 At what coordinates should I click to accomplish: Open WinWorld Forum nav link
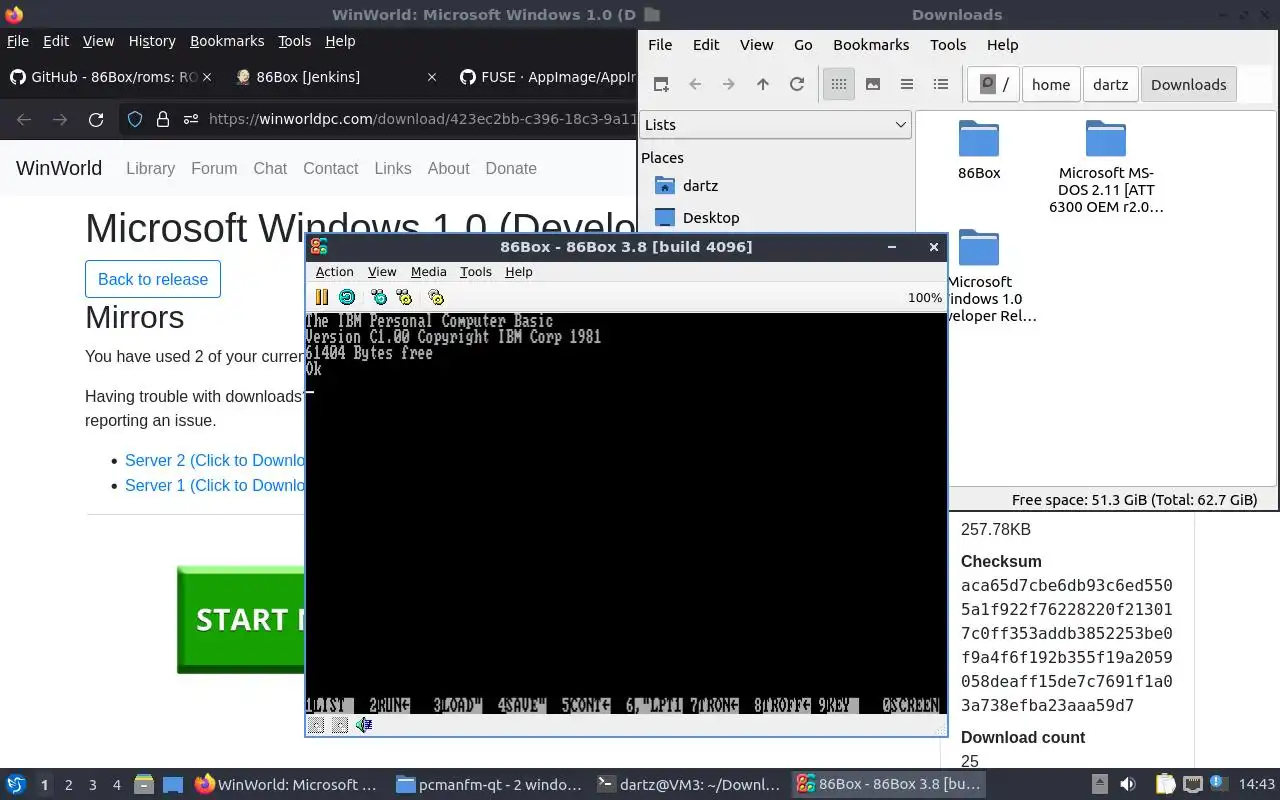(214, 168)
